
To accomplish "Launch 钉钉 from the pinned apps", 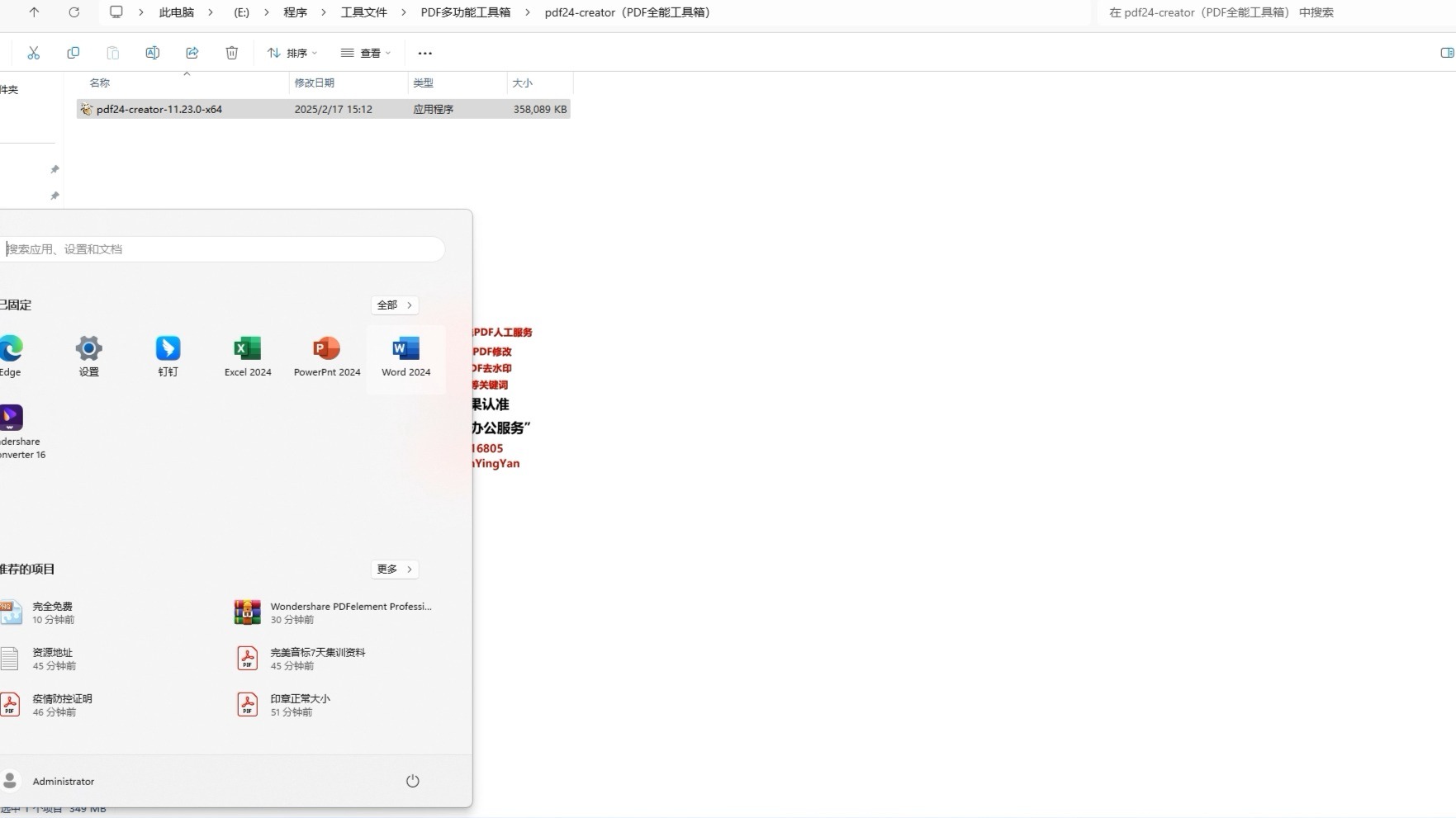I will tap(167, 355).
